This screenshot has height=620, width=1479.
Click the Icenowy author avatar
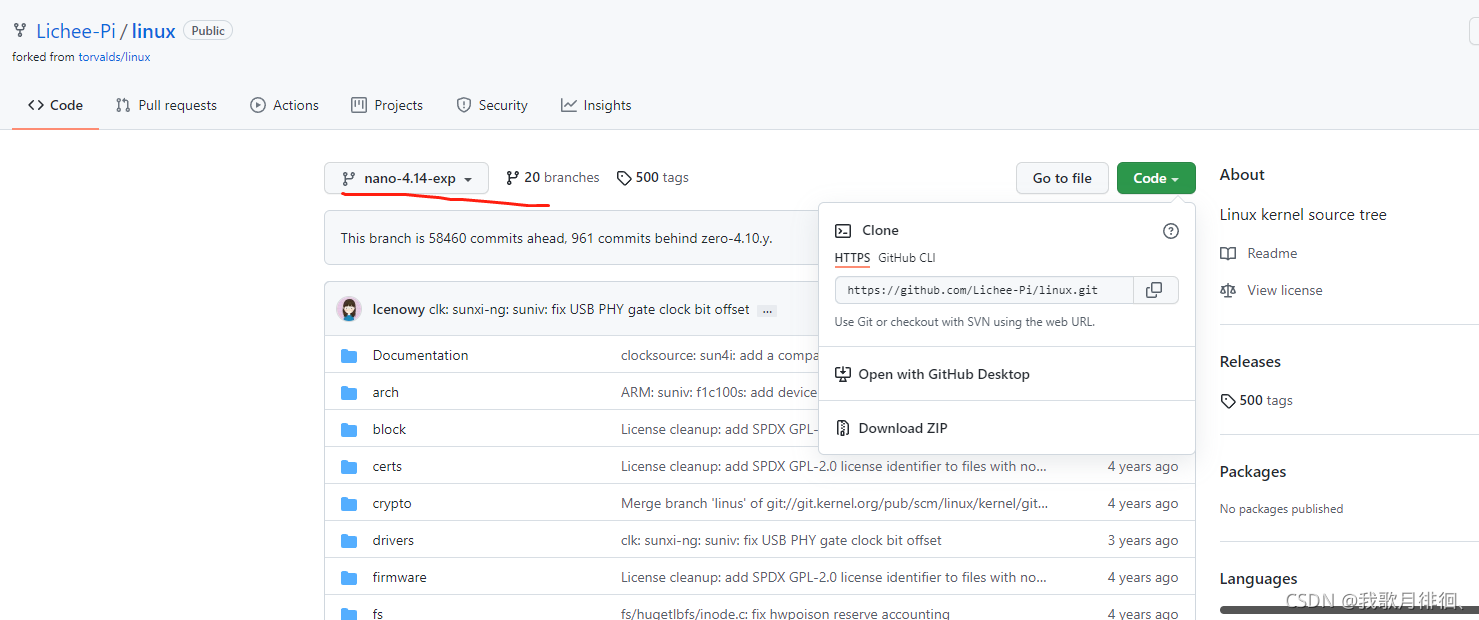[x=349, y=309]
